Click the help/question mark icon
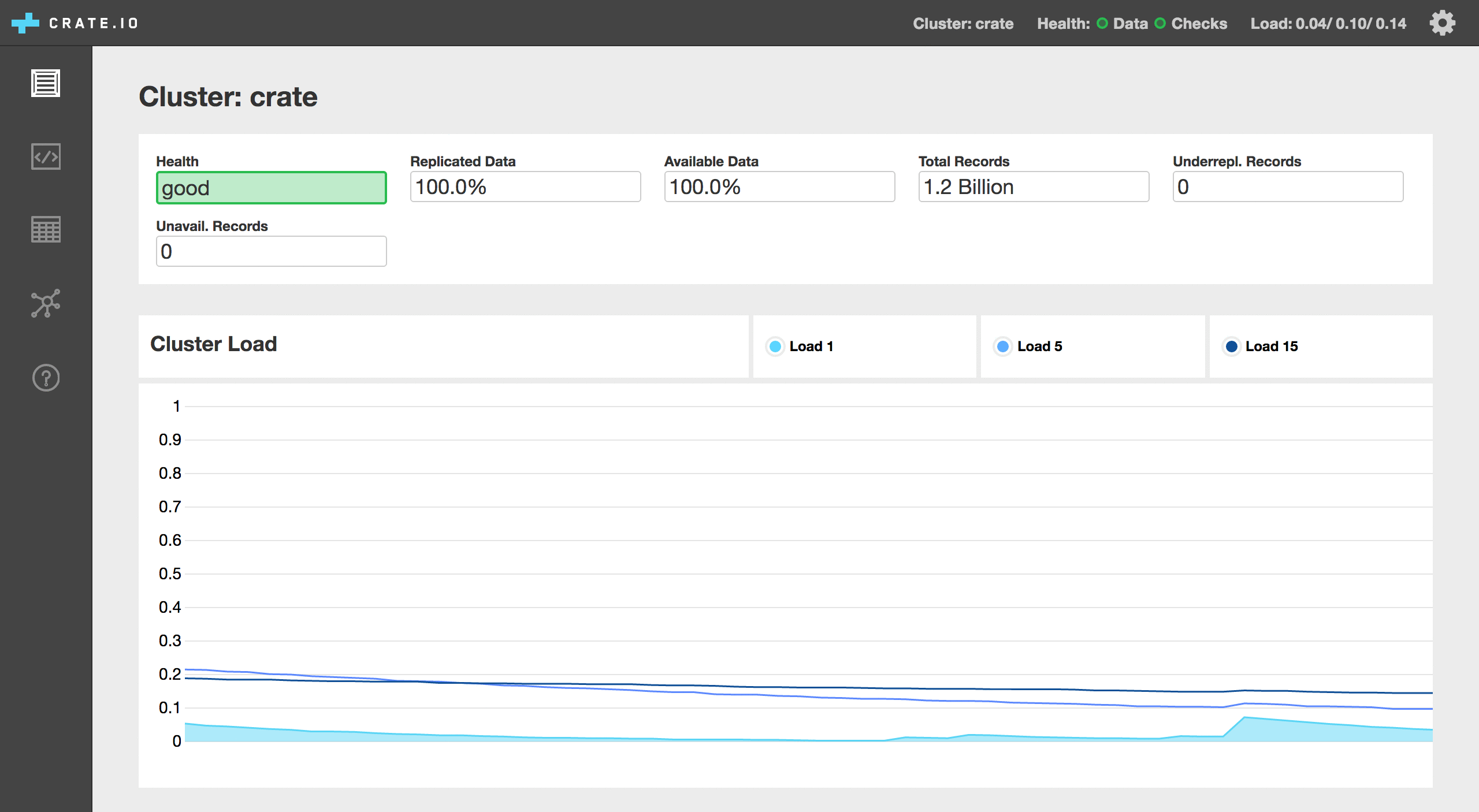 pyautogui.click(x=46, y=377)
